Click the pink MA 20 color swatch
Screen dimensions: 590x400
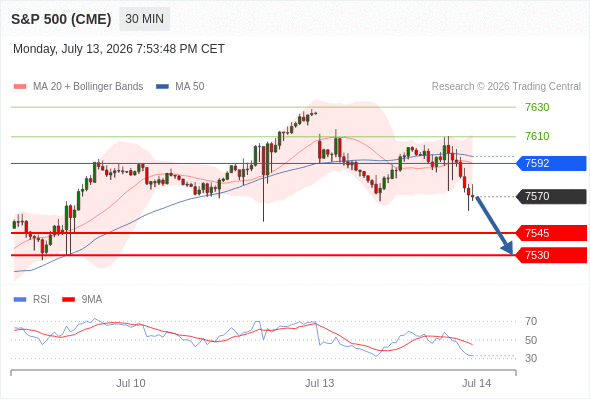[x=20, y=87]
